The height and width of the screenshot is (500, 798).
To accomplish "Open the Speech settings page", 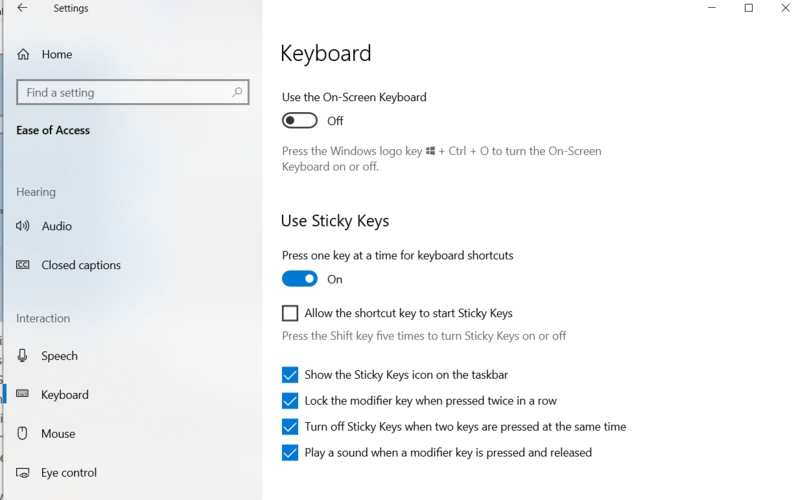I will 59,356.
